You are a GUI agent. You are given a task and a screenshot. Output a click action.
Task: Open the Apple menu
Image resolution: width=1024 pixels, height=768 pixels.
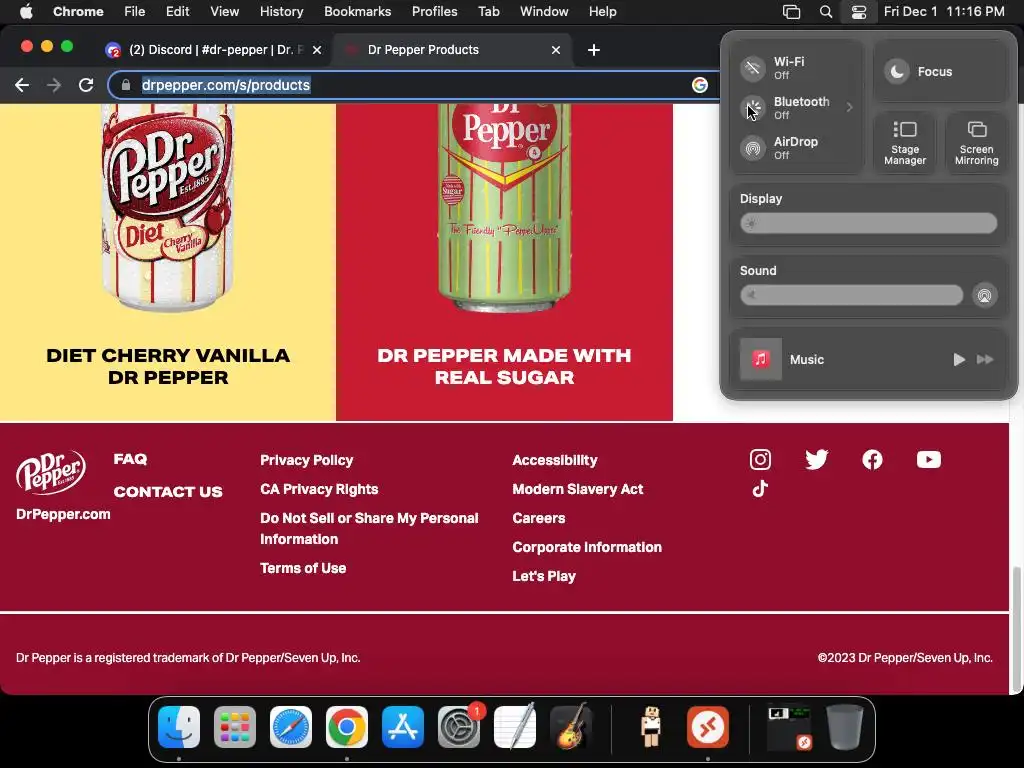click(26, 12)
